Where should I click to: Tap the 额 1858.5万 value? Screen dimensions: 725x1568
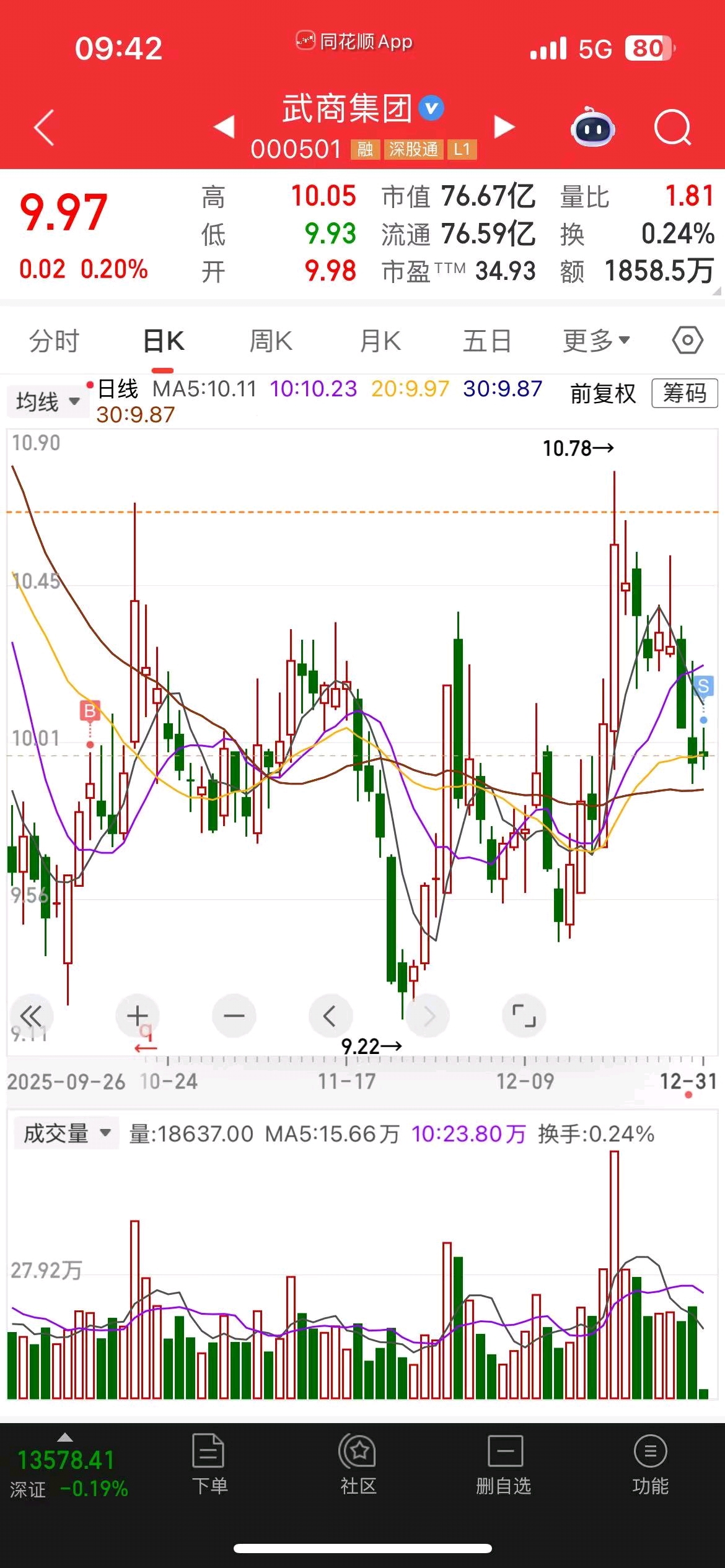pos(638,271)
